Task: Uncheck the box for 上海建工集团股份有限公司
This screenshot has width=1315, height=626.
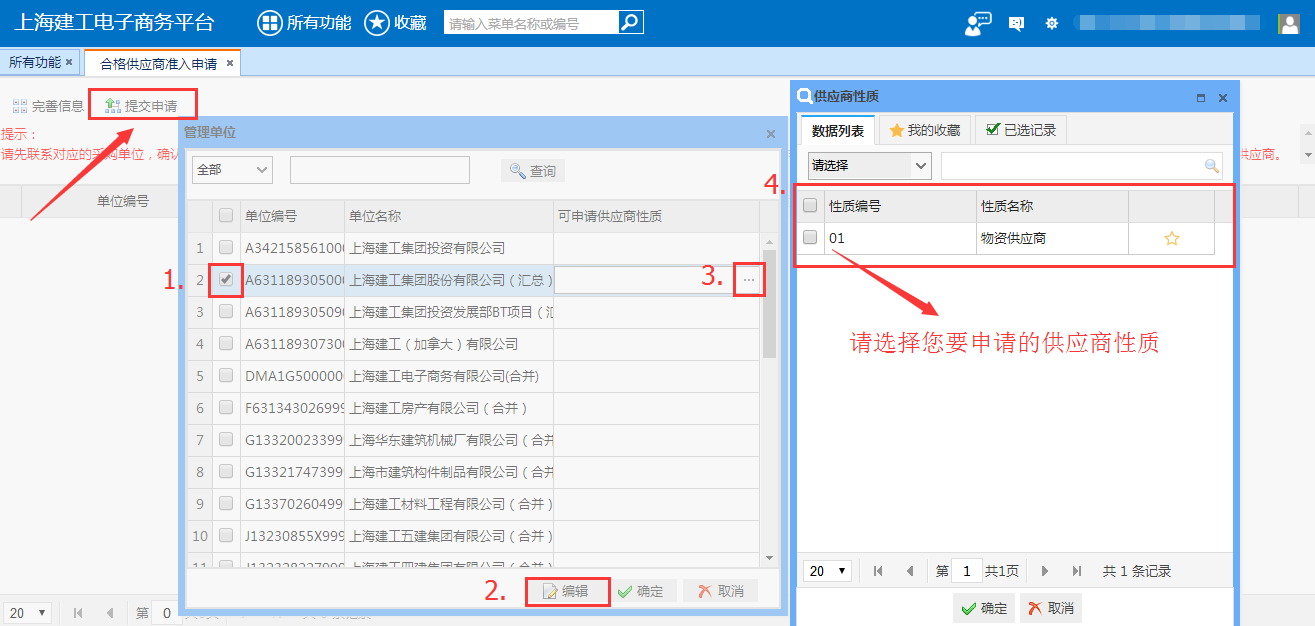Action: coord(226,279)
